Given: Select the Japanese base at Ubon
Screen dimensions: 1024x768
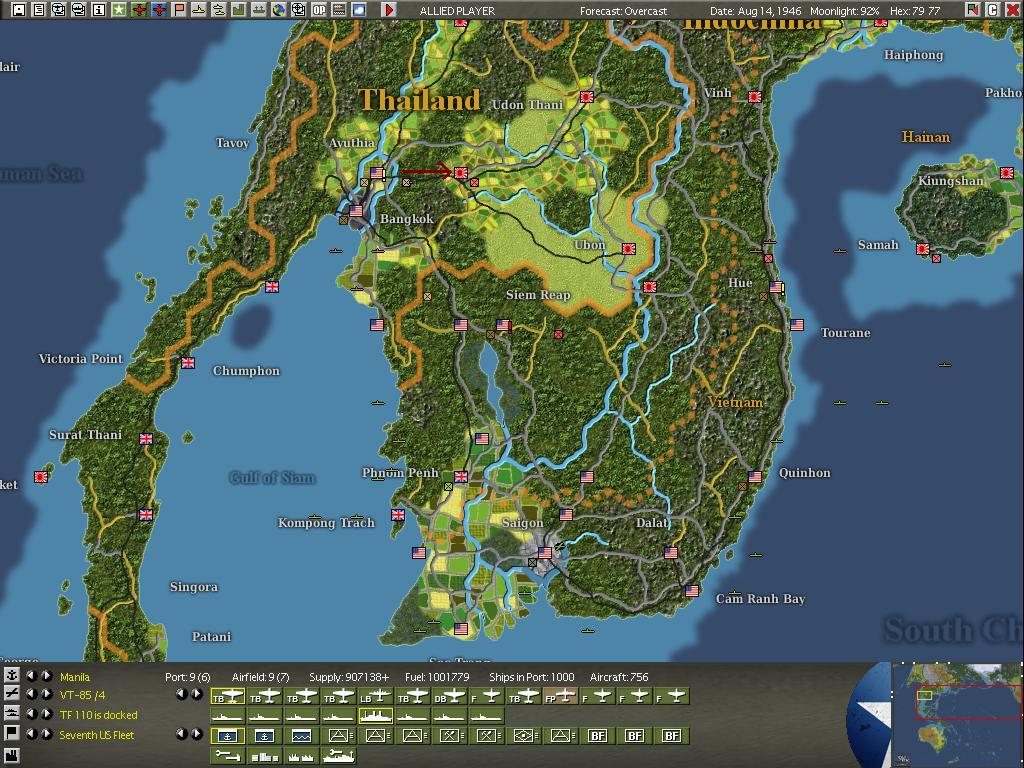Looking at the screenshot, I should pos(629,249).
